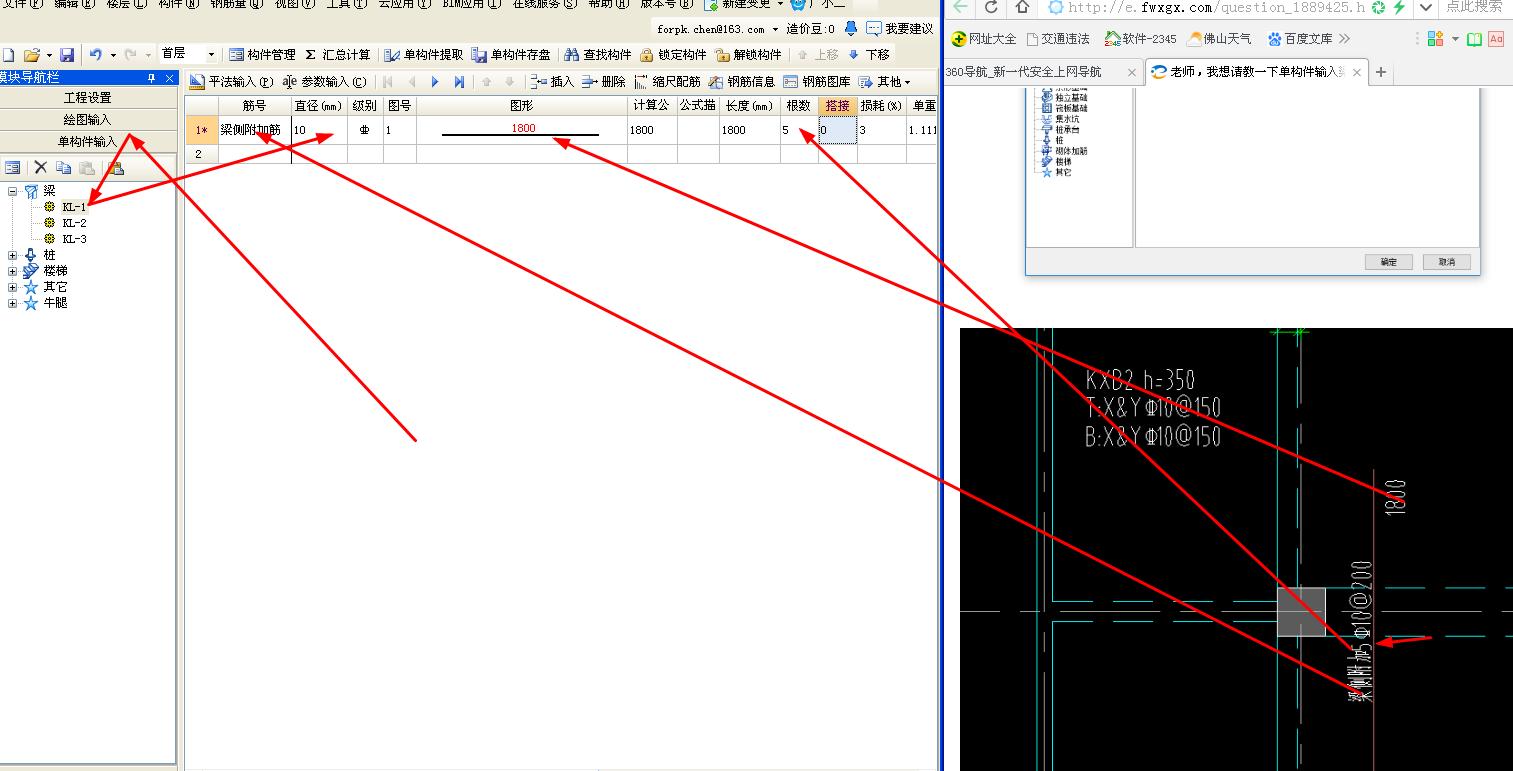Open a new browser tab with plus
1513x771 pixels.
[x=1381, y=72]
